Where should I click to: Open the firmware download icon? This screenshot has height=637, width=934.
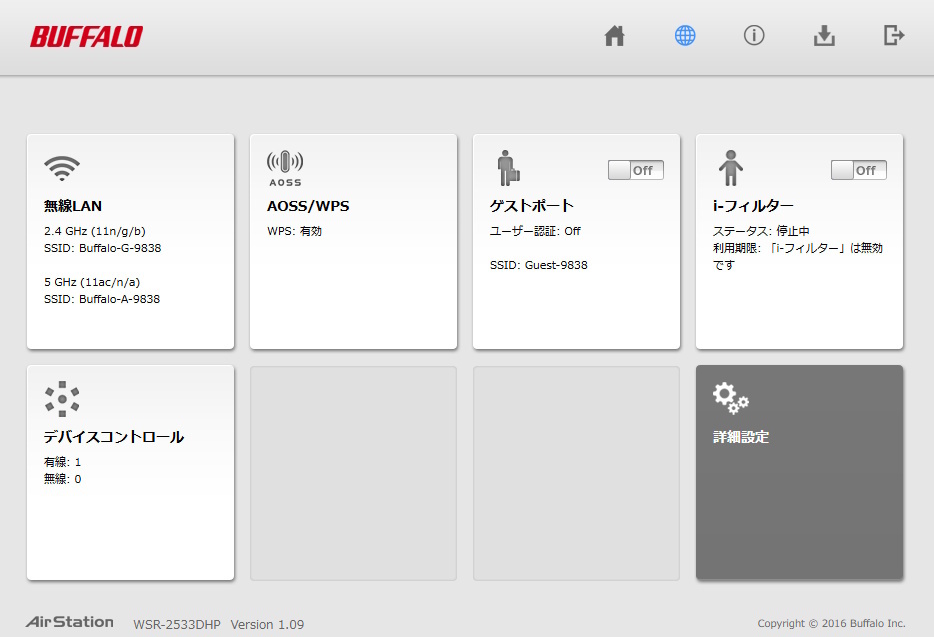pos(824,36)
